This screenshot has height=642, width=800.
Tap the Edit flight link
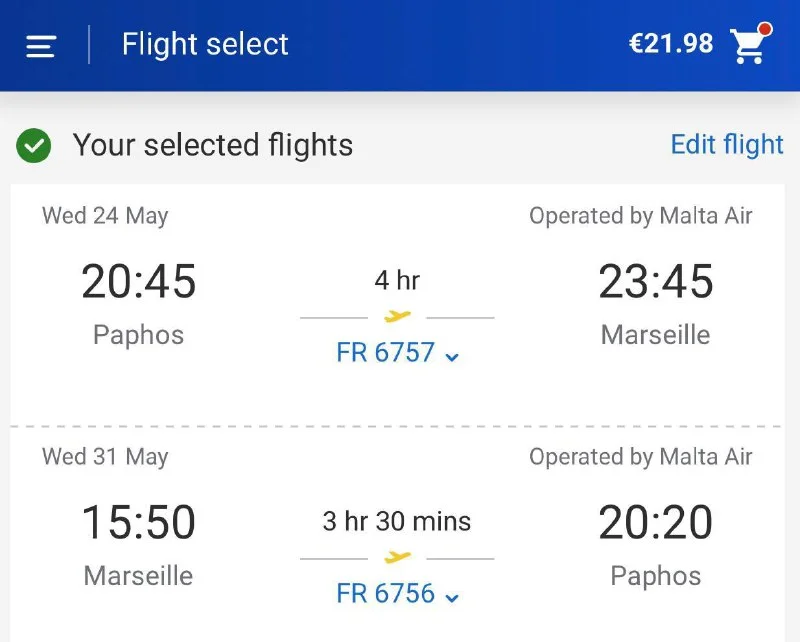[727, 145]
